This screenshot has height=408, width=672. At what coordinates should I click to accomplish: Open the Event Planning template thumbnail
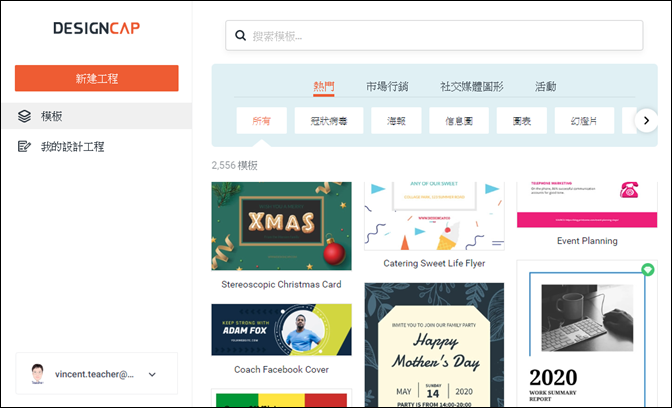(x=587, y=205)
